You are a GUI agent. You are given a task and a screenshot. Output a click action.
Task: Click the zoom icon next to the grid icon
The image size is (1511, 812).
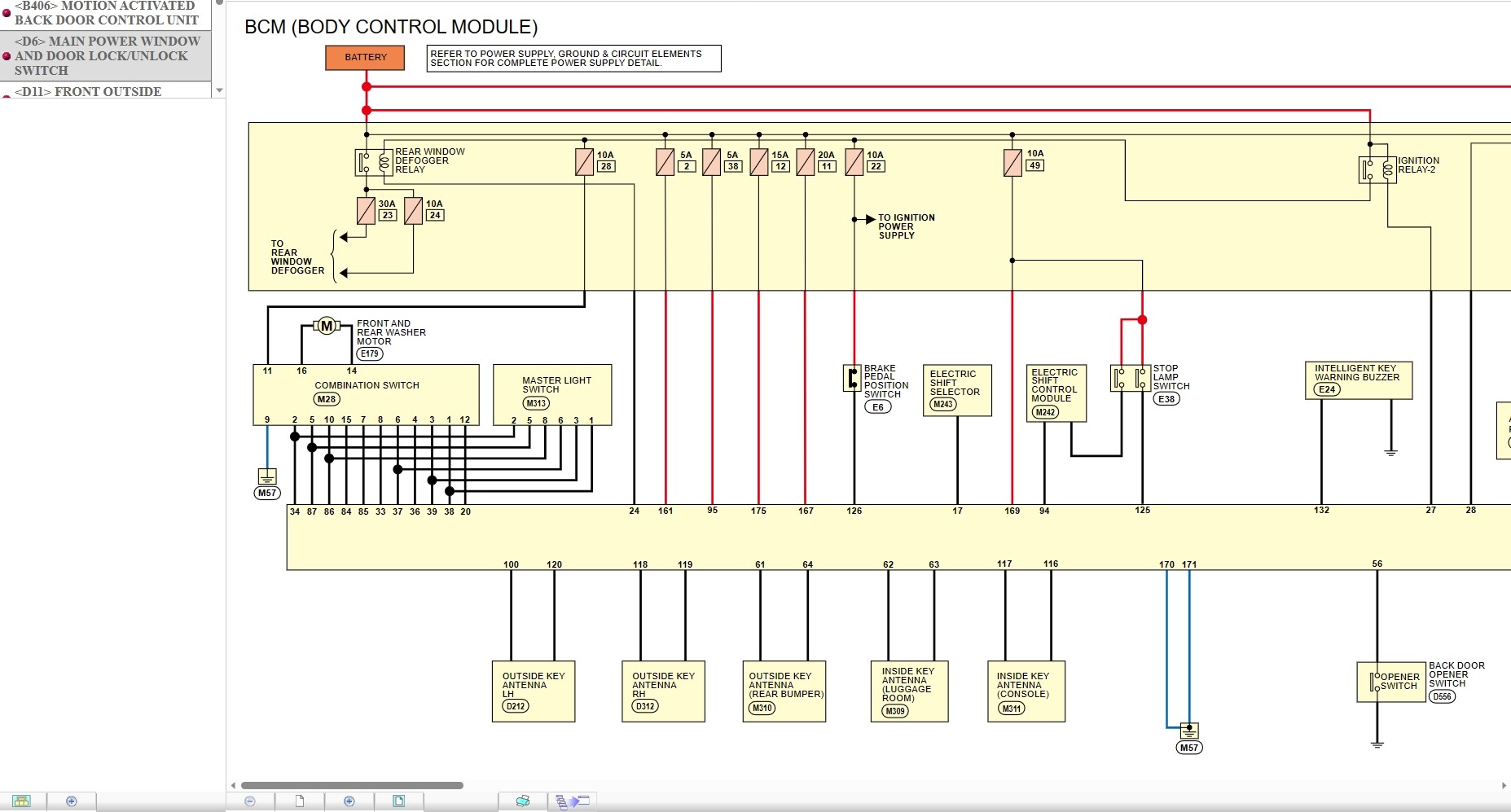pyautogui.click(x=72, y=801)
